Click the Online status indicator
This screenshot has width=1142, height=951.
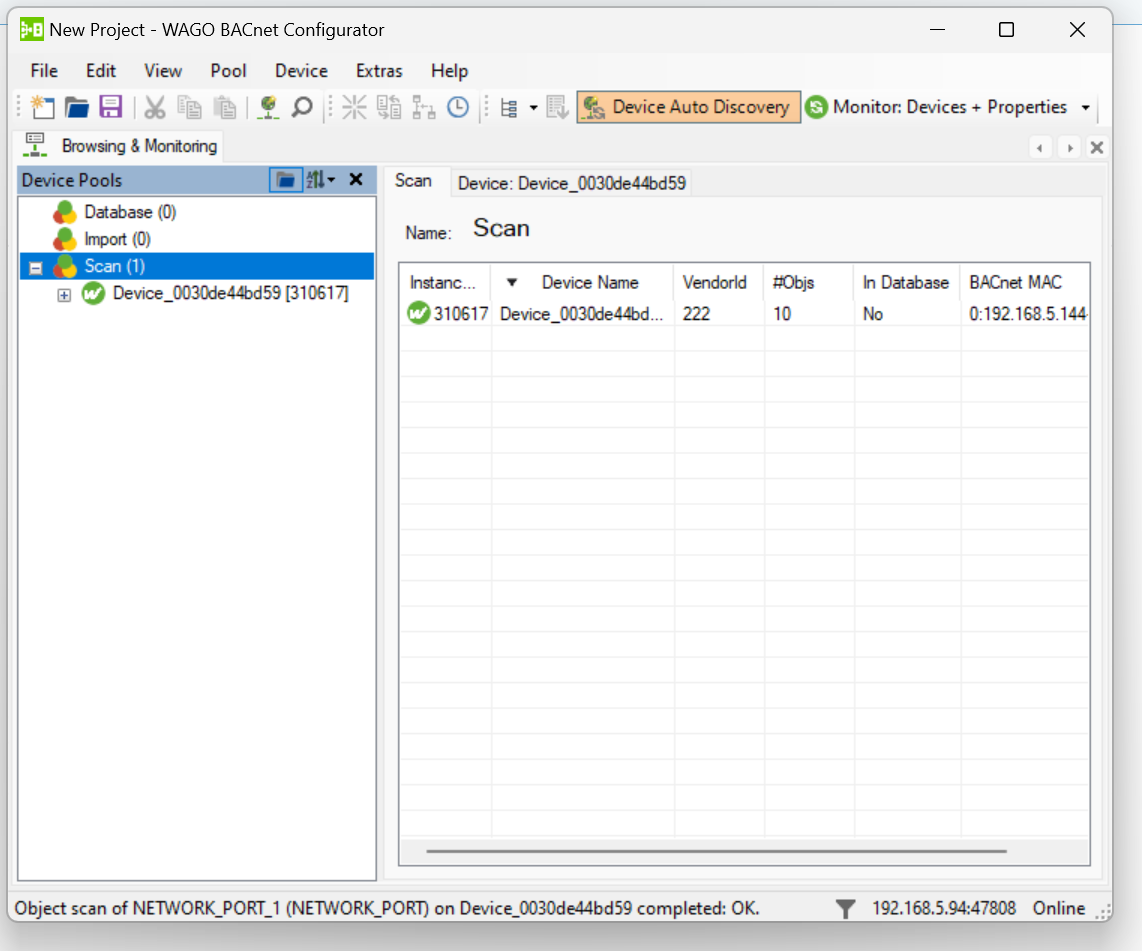pos(1058,908)
